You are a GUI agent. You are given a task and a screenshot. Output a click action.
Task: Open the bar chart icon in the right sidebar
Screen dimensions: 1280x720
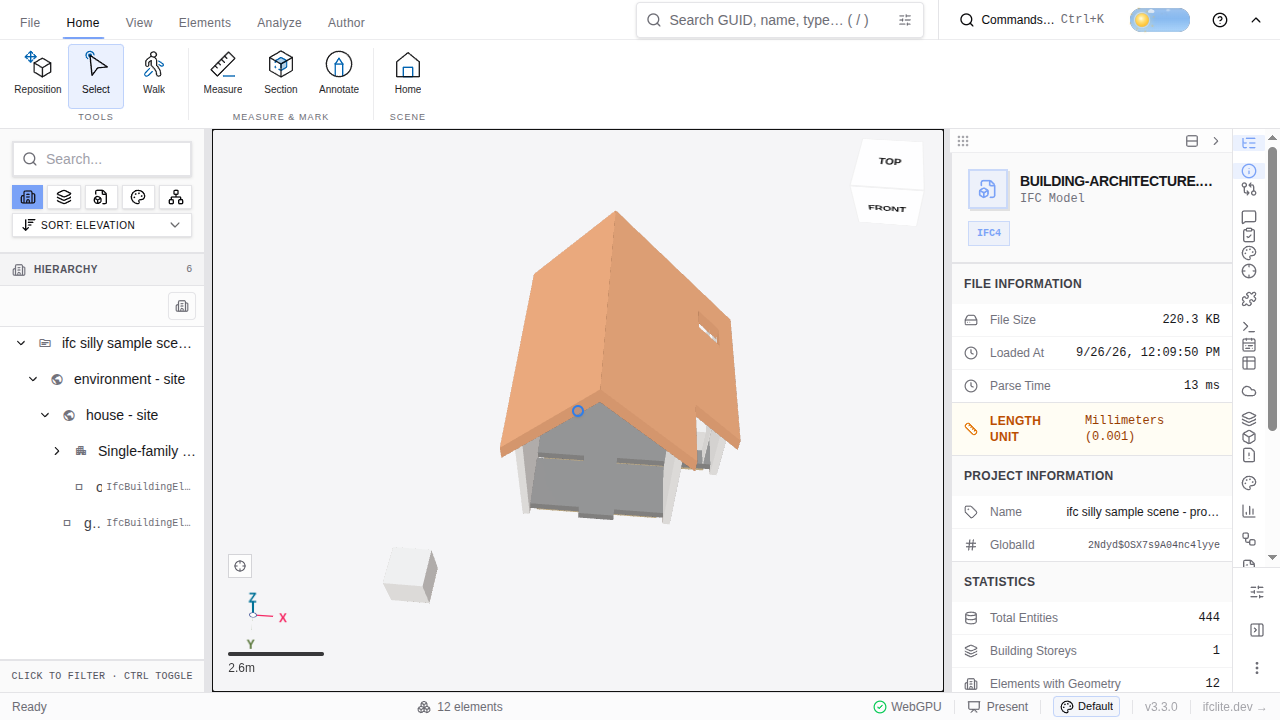pyautogui.click(x=1249, y=511)
